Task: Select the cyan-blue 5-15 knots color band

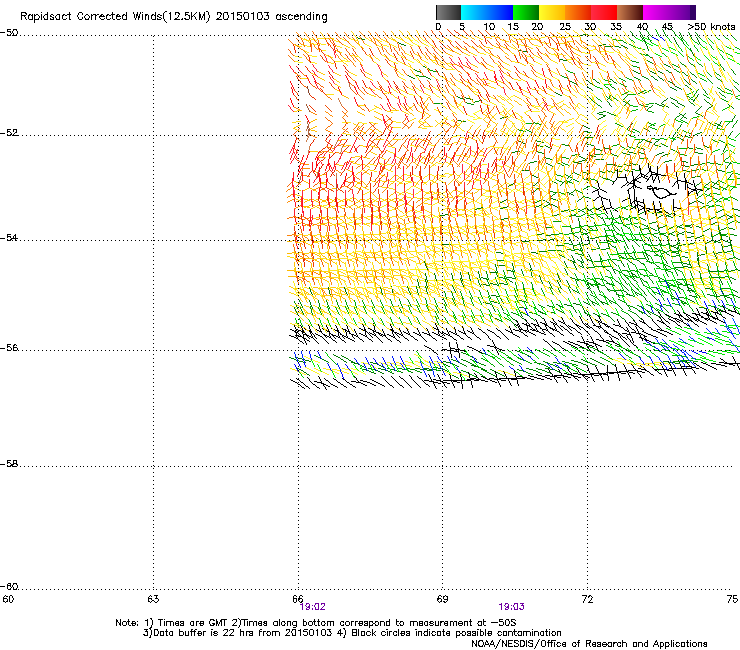Action: 487,12
